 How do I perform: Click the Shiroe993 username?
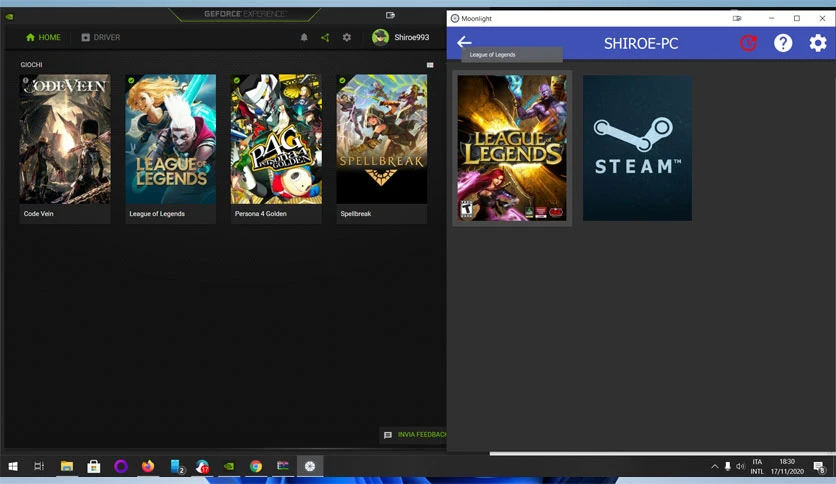412,37
